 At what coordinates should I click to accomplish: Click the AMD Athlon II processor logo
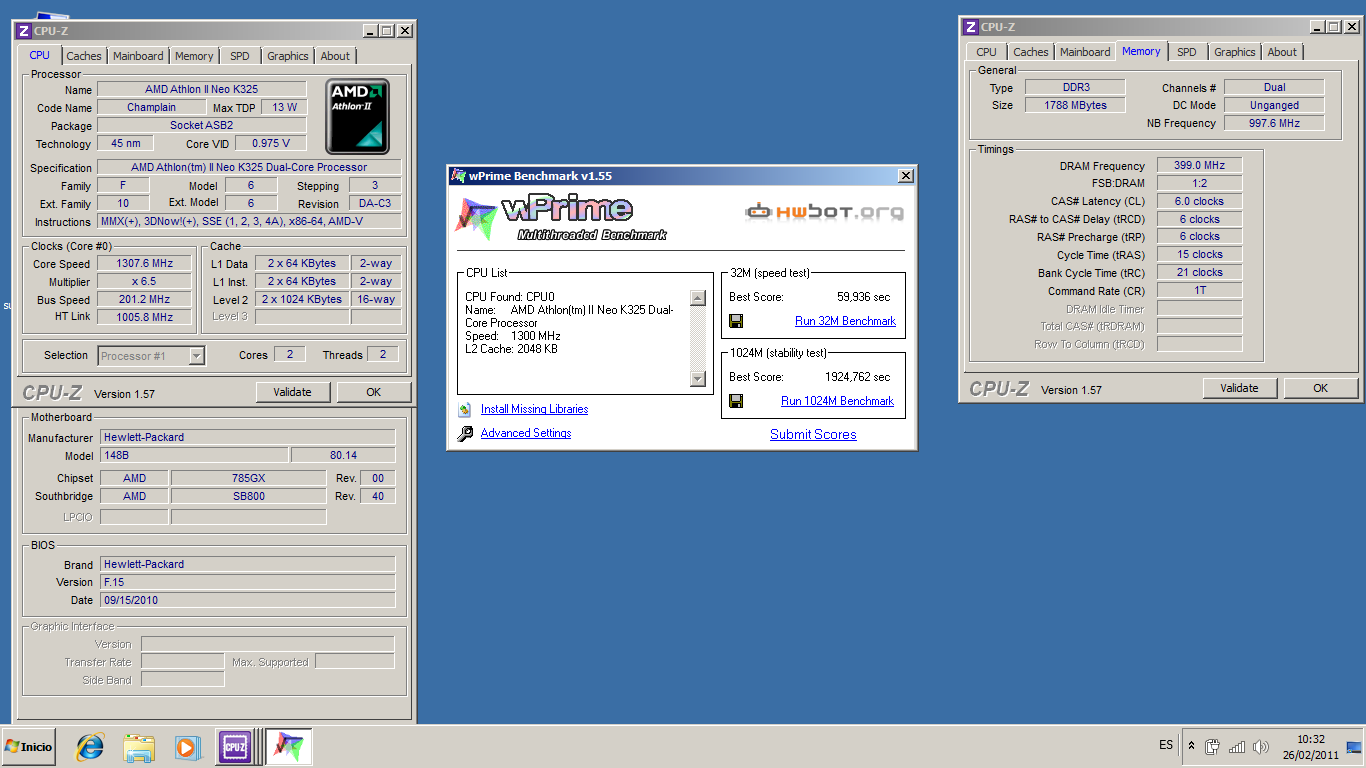pos(357,116)
